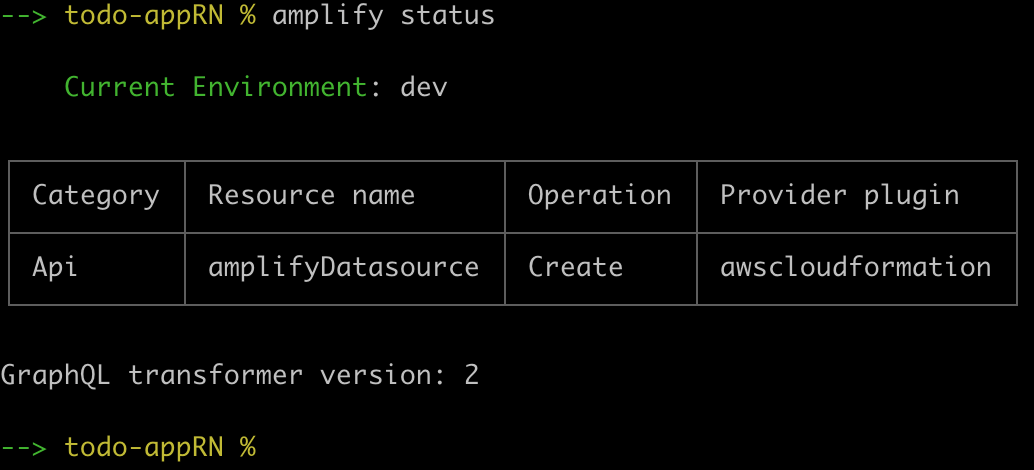
Task: Click the version number '2'
Action: pos(471,375)
